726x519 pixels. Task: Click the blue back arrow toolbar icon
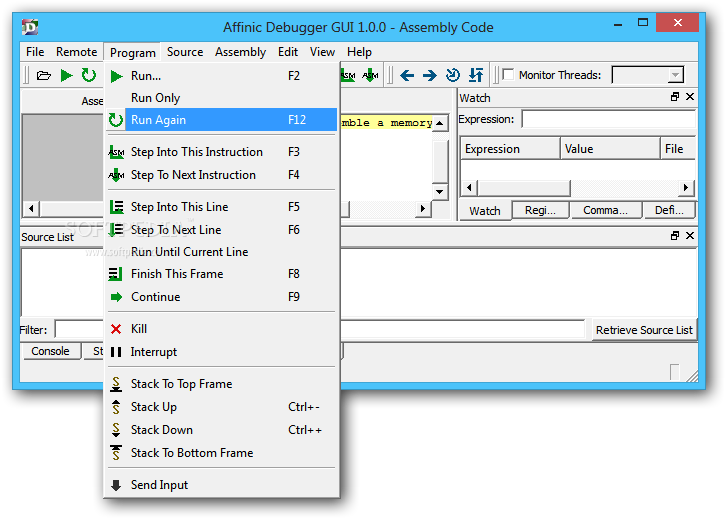(x=407, y=75)
